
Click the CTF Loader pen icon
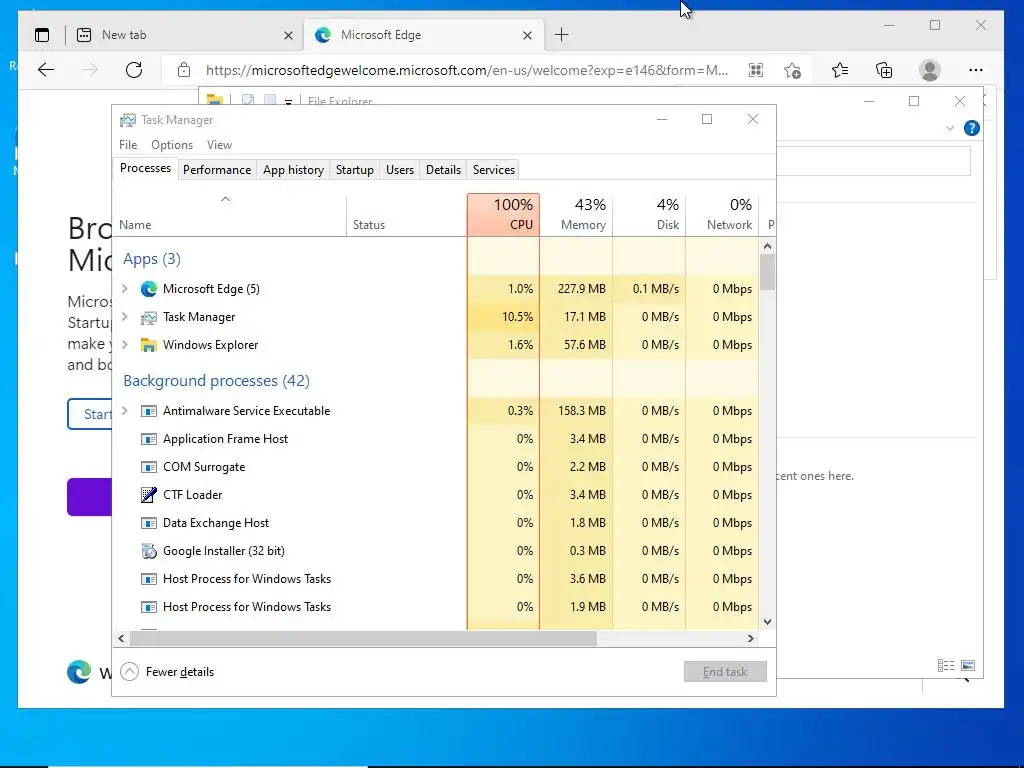point(149,495)
